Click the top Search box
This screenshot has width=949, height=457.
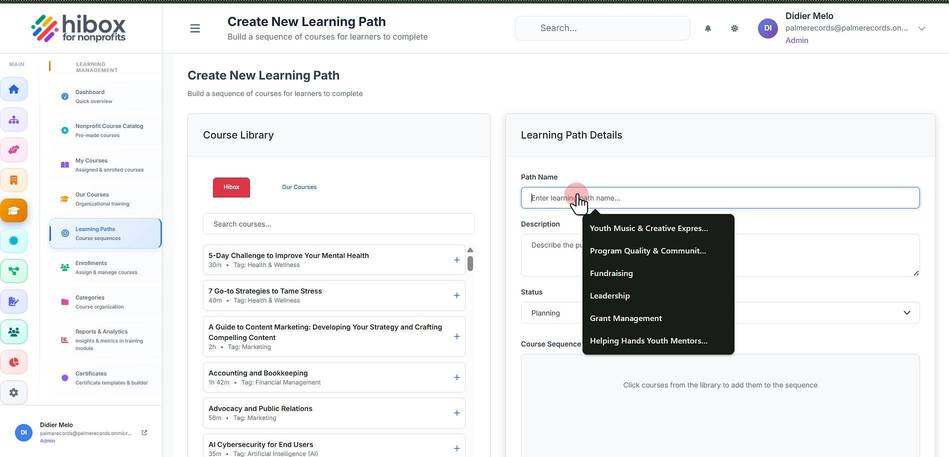(602, 28)
